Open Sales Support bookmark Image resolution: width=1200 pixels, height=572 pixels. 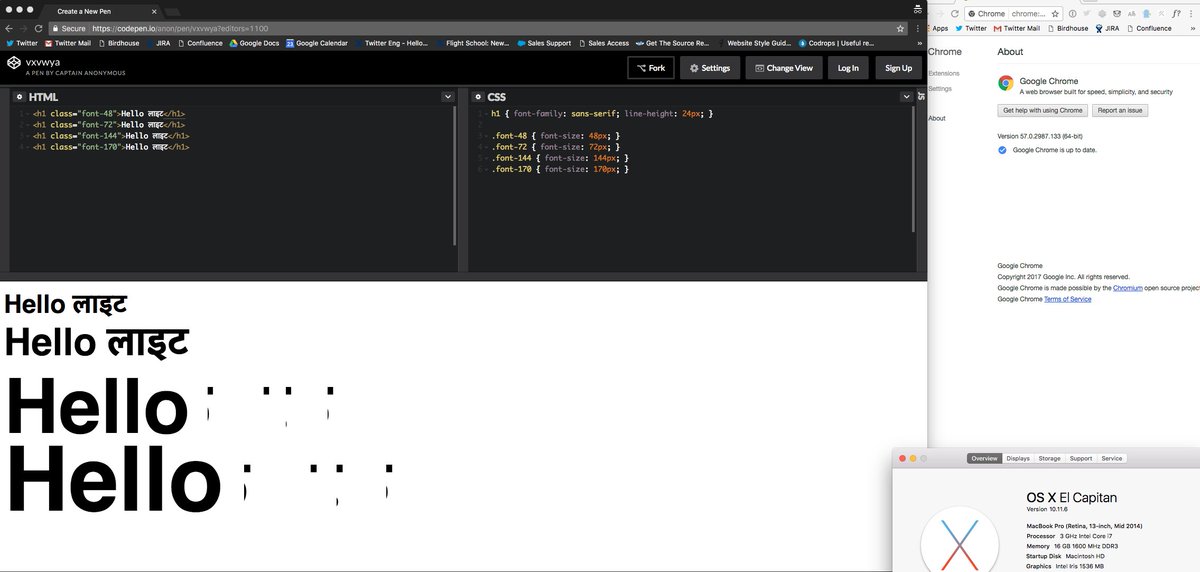544,43
